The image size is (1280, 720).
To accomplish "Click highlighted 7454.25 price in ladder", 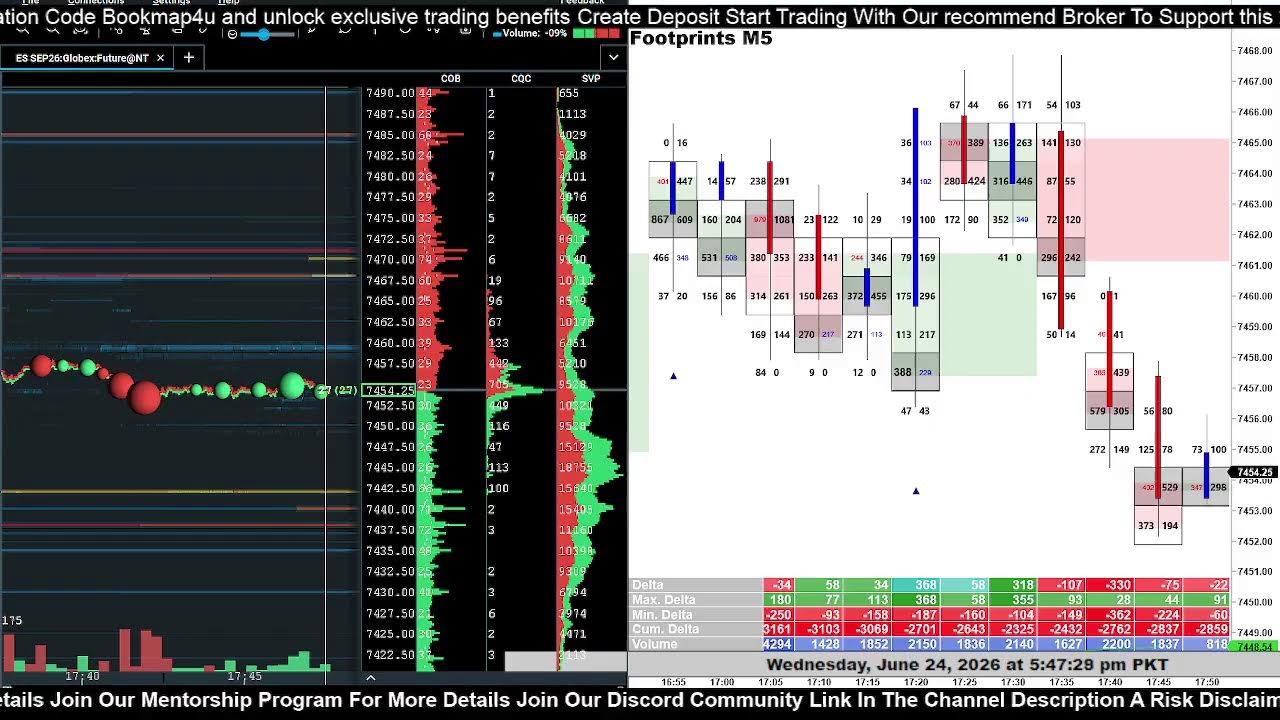I will point(390,391).
